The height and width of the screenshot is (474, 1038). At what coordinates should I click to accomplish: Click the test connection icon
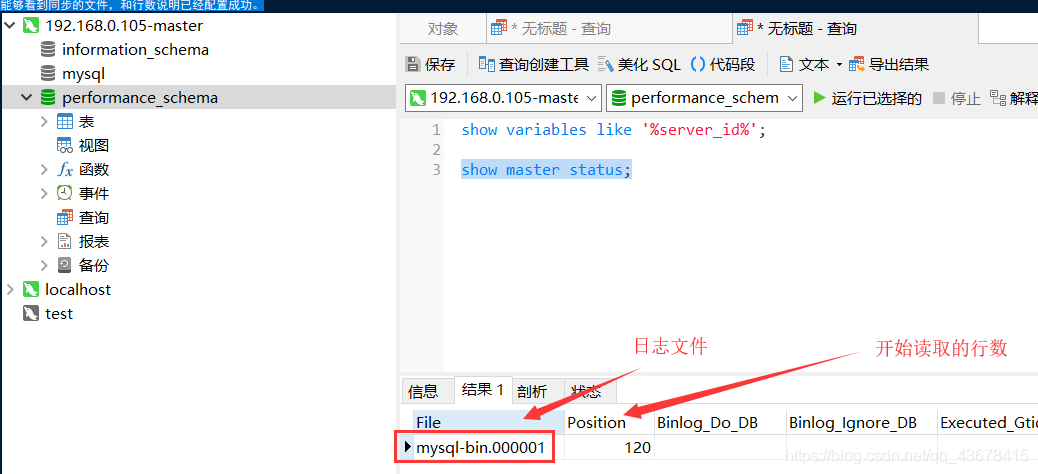(31, 313)
